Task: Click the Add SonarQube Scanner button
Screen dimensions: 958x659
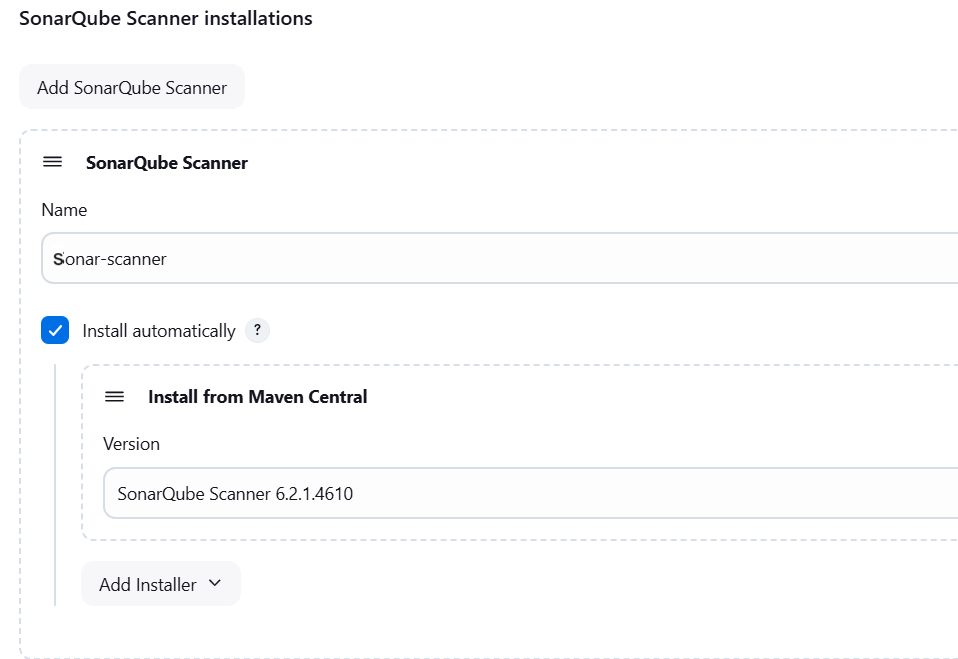Action: pyautogui.click(x=132, y=87)
